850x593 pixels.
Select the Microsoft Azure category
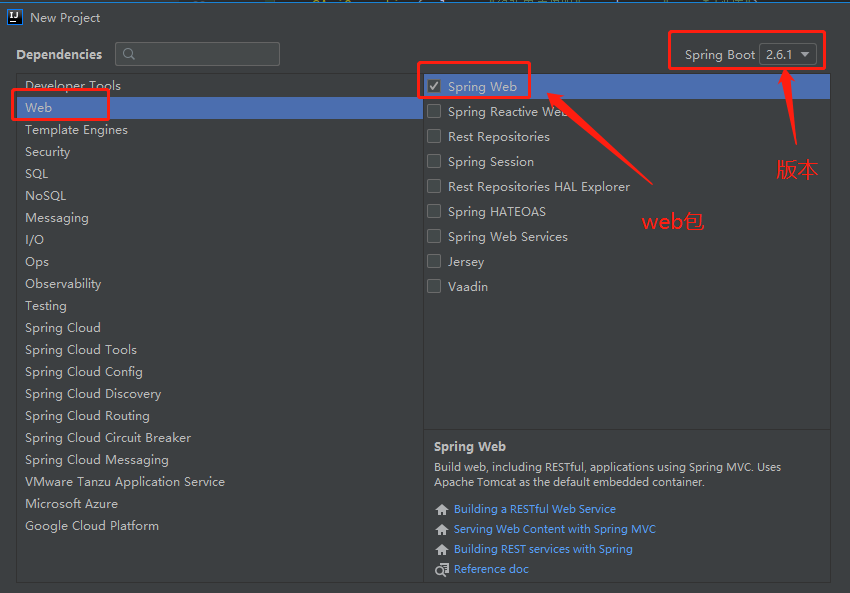click(220, 504)
